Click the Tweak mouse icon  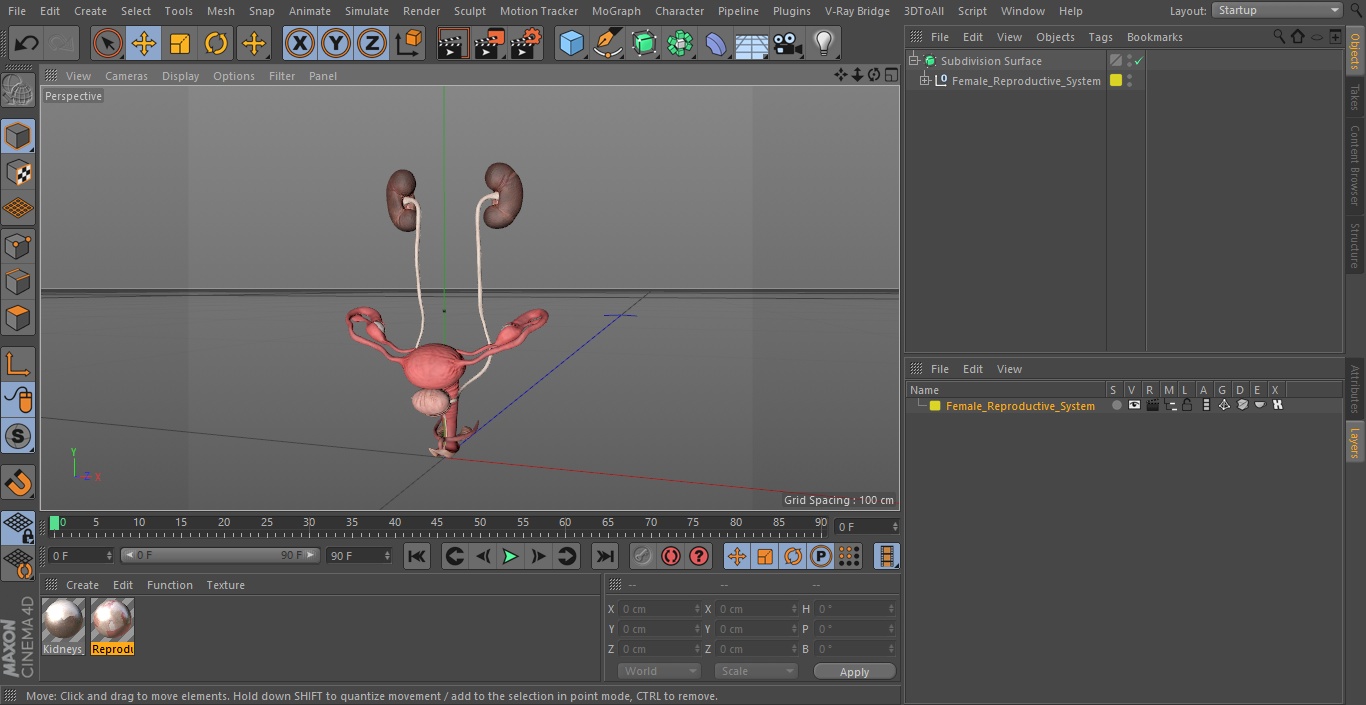[18, 399]
